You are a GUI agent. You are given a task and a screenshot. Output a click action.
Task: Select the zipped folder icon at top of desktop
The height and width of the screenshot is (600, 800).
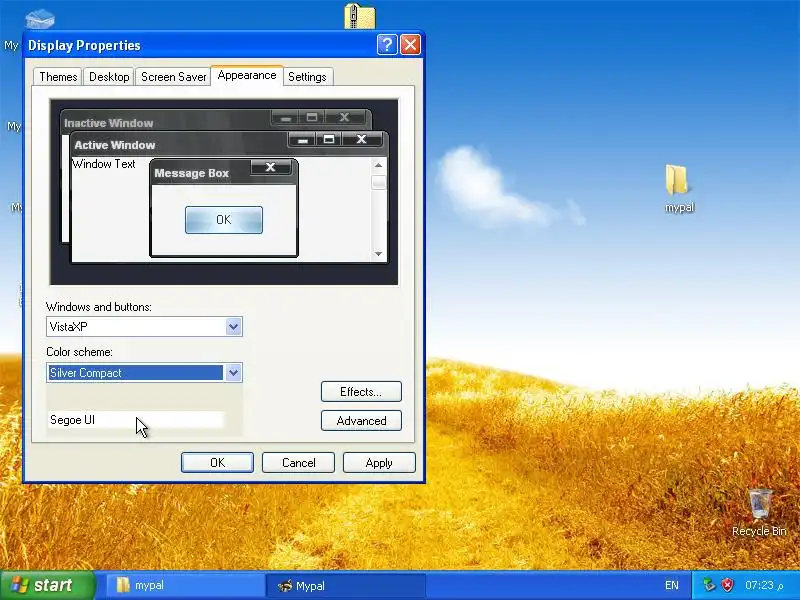(x=360, y=15)
